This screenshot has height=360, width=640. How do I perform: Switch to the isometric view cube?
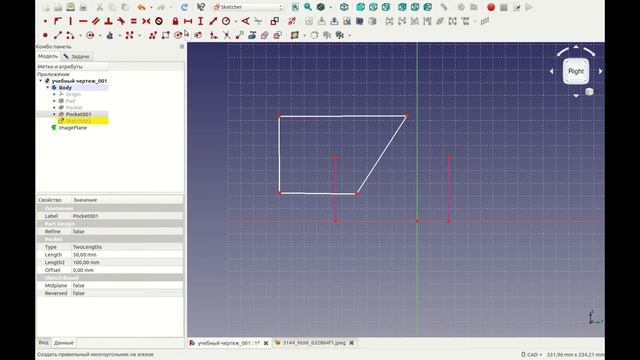344,7
